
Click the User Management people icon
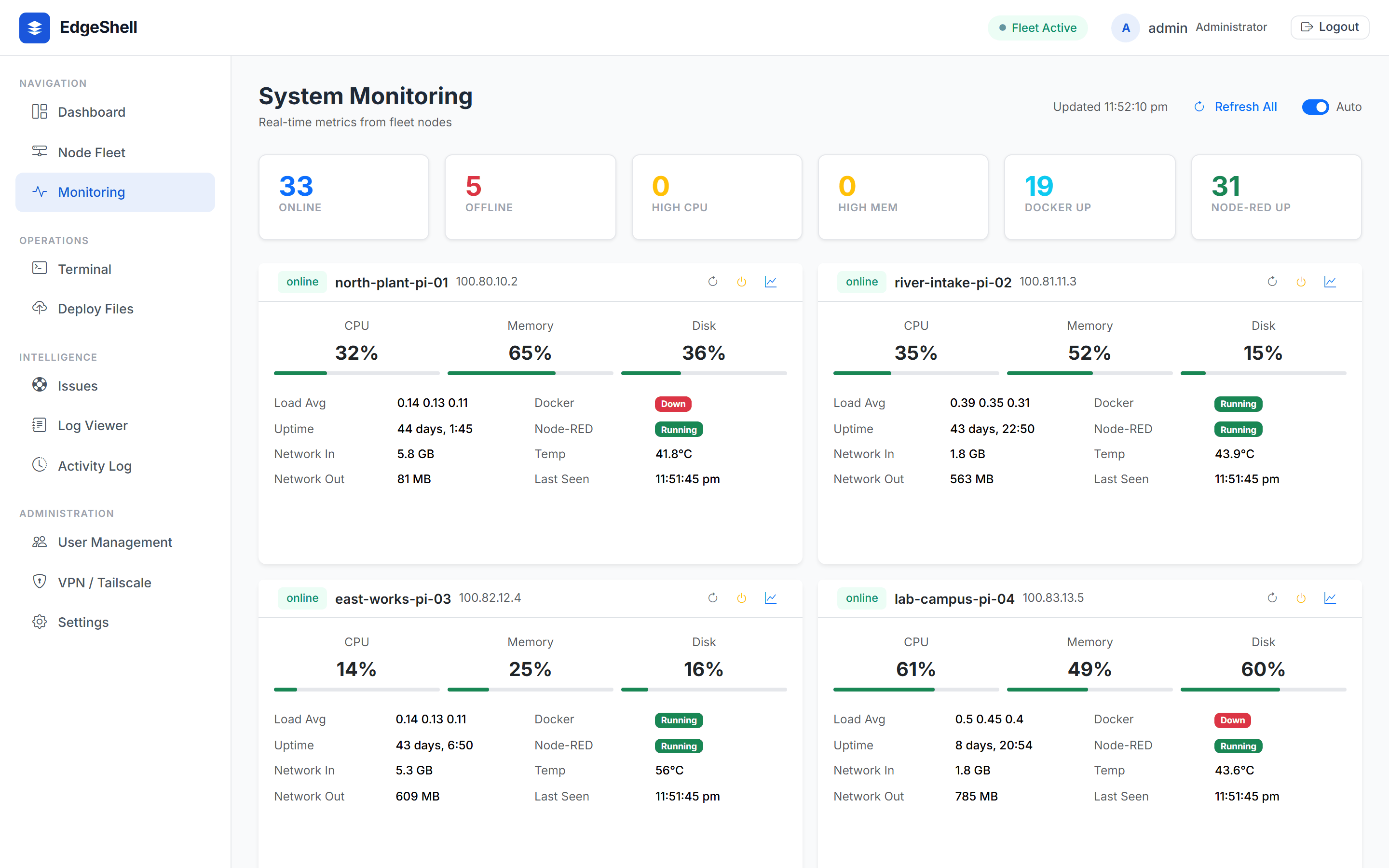click(x=40, y=542)
